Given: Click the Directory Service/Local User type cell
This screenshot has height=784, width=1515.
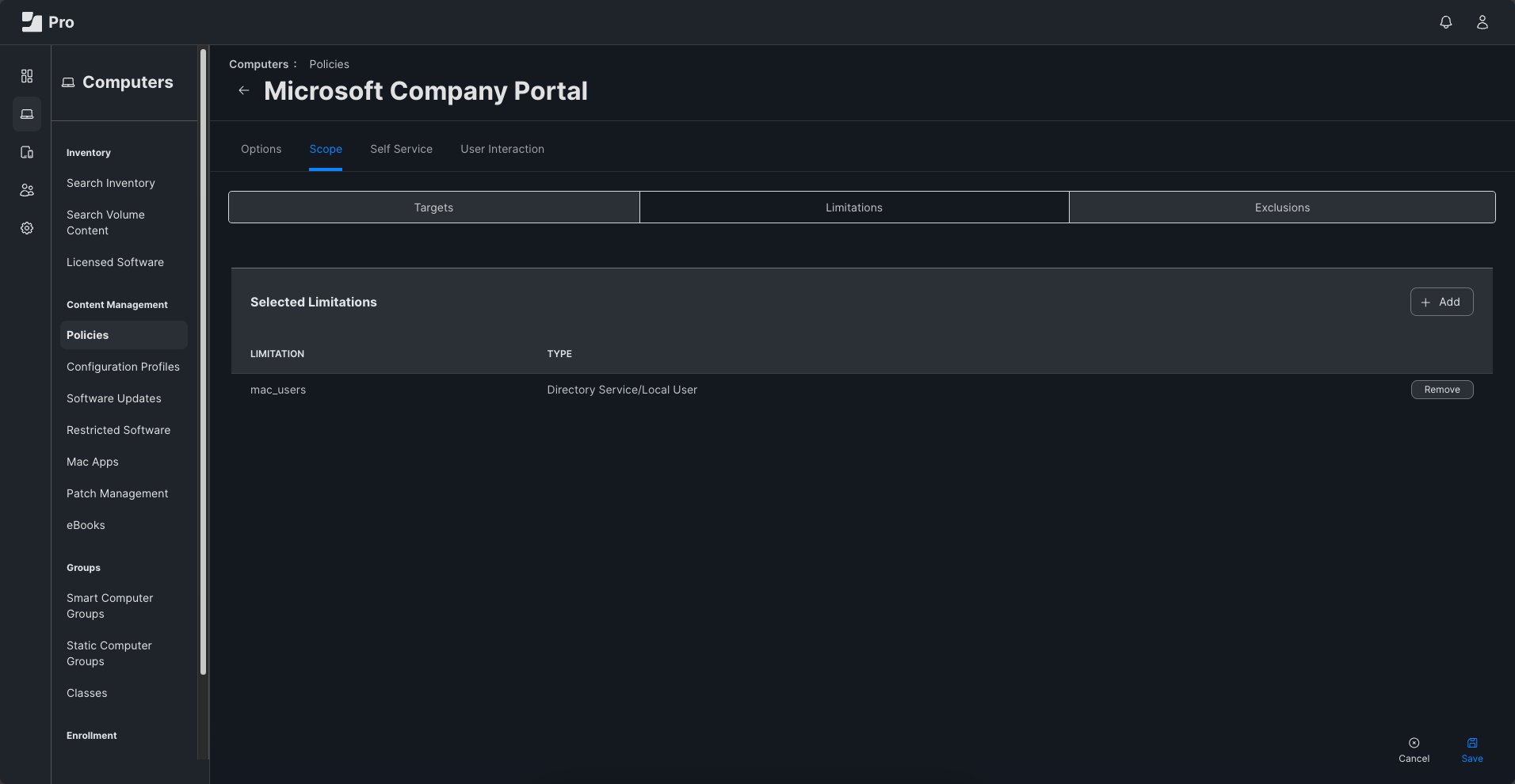Looking at the screenshot, I should click(622, 390).
